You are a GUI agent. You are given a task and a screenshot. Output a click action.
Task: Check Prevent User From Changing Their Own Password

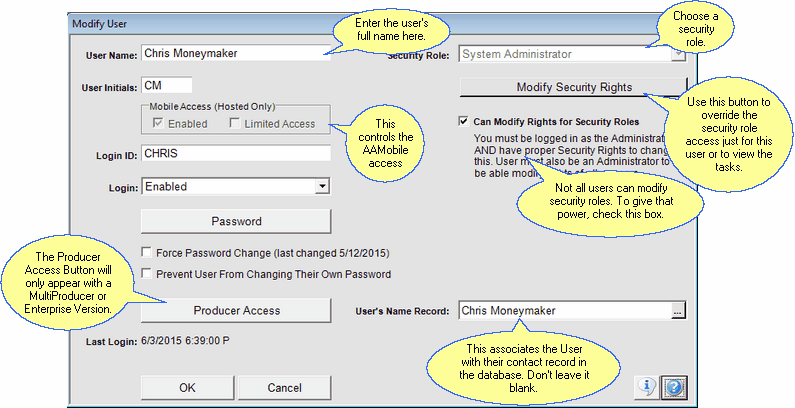(x=148, y=274)
